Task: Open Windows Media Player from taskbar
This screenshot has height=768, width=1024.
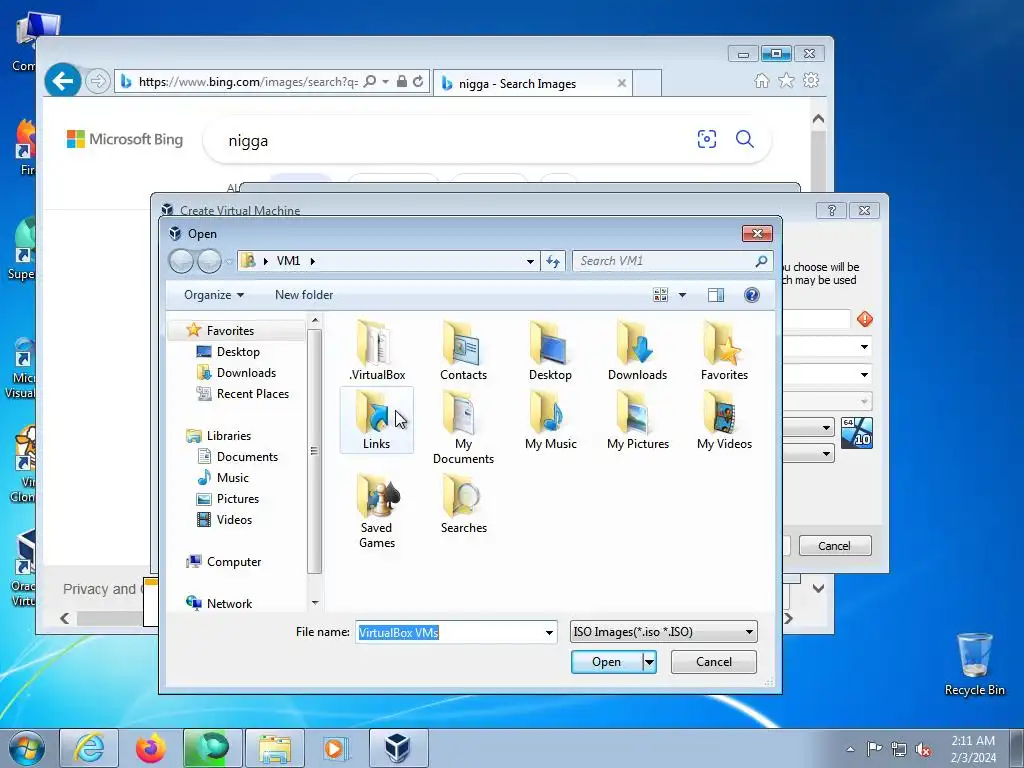Action: [x=337, y=748]
